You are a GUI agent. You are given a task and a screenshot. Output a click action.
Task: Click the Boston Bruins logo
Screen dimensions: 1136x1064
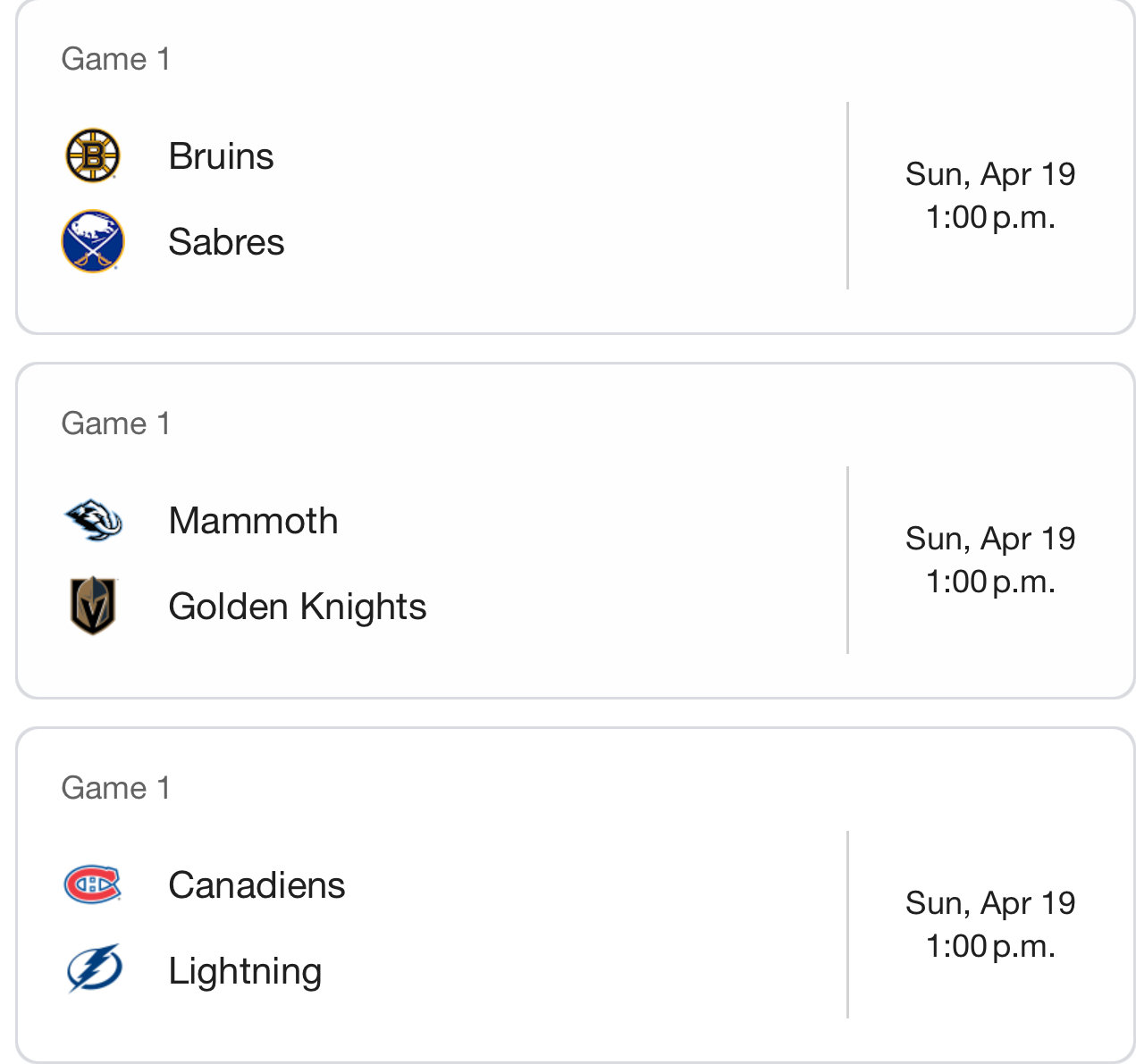93,155
